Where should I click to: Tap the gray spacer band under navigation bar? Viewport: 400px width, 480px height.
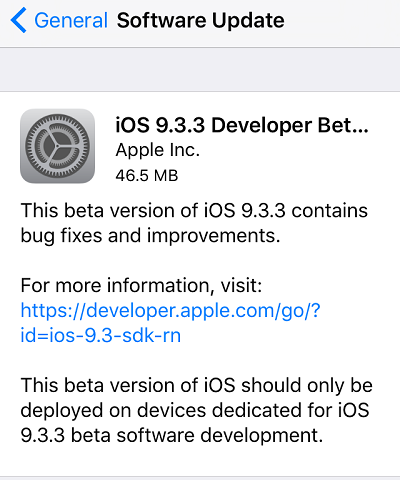click(200, 69)
